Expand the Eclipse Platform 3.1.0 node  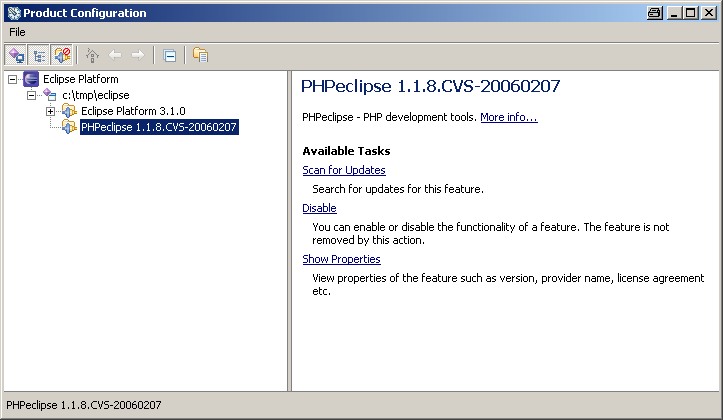[50, 111]
